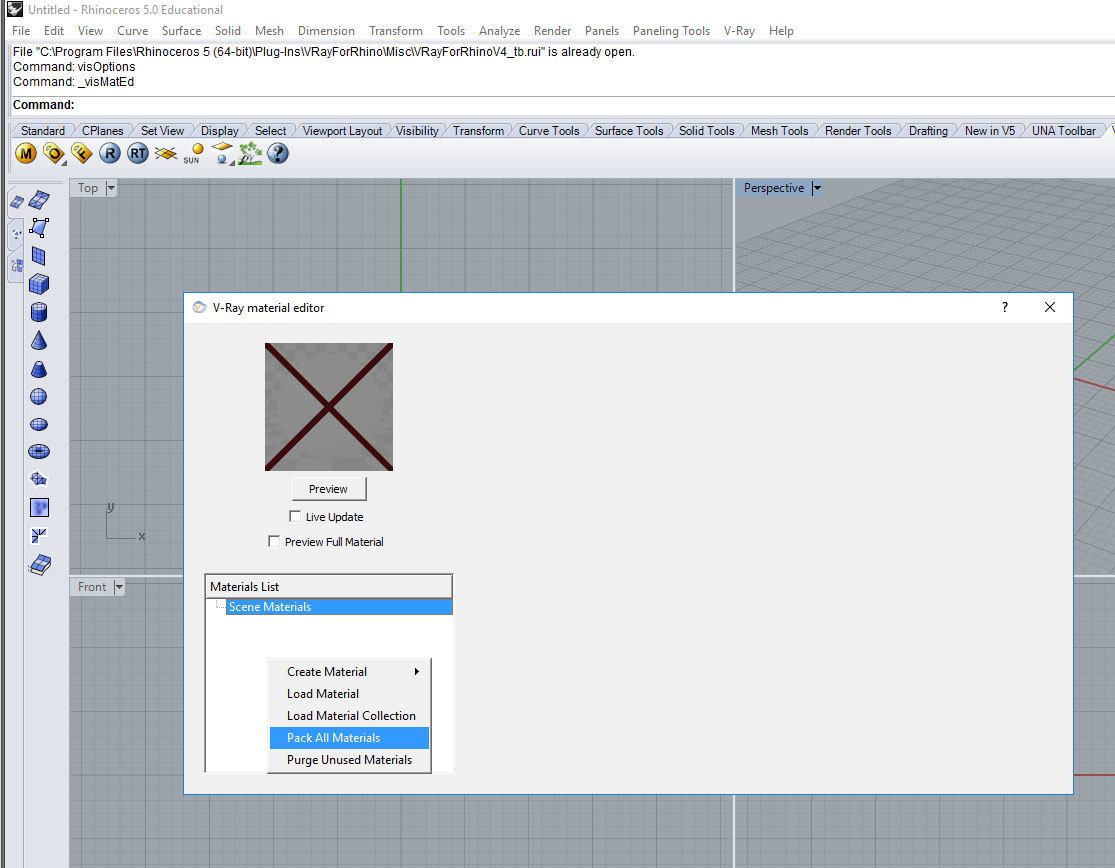Click the Top viewport title label
This screenshot has width=1115, height=868.
87,188
